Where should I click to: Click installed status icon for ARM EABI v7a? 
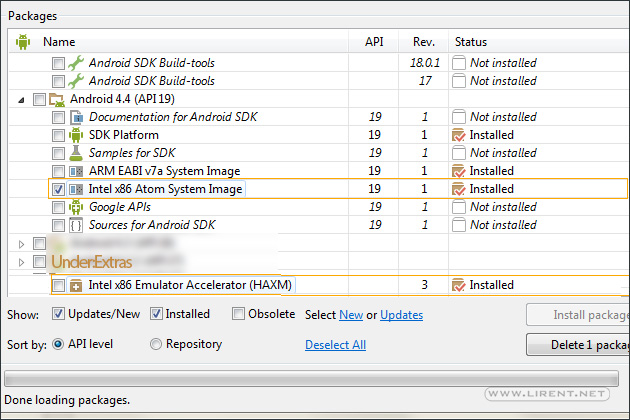458,172
